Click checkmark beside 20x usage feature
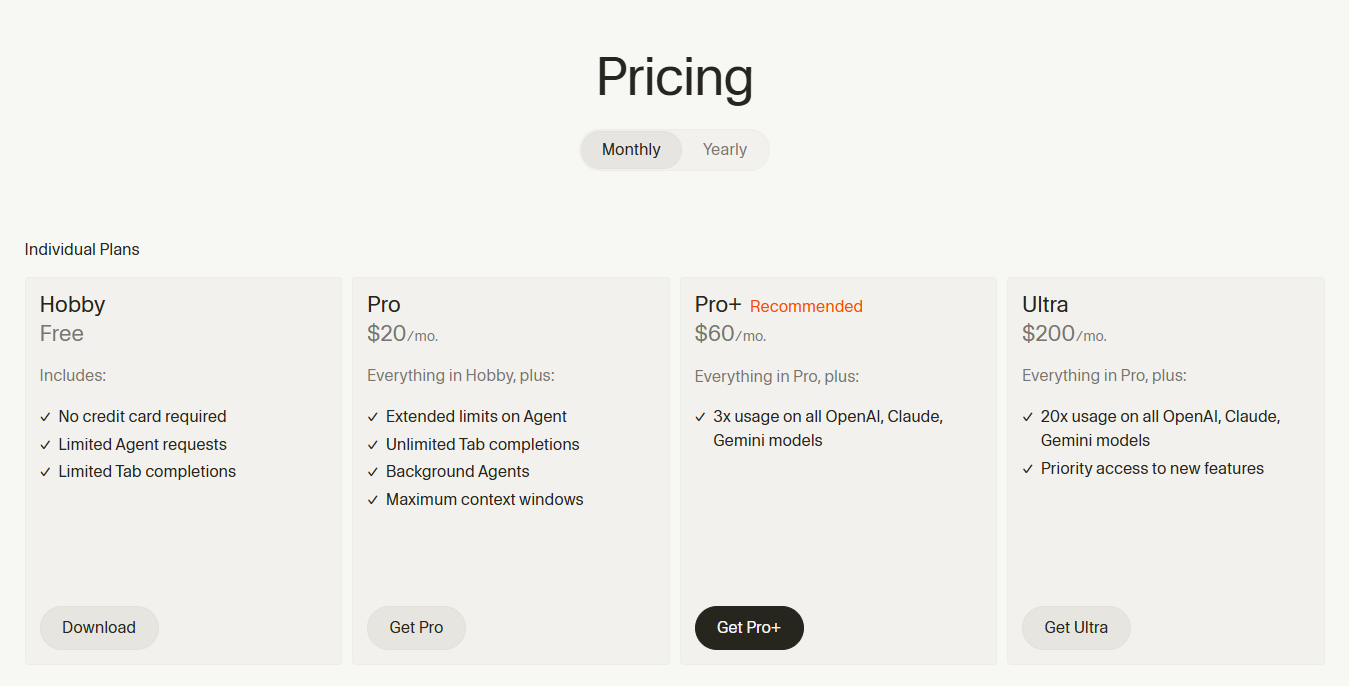 [x=1028, y=417]
